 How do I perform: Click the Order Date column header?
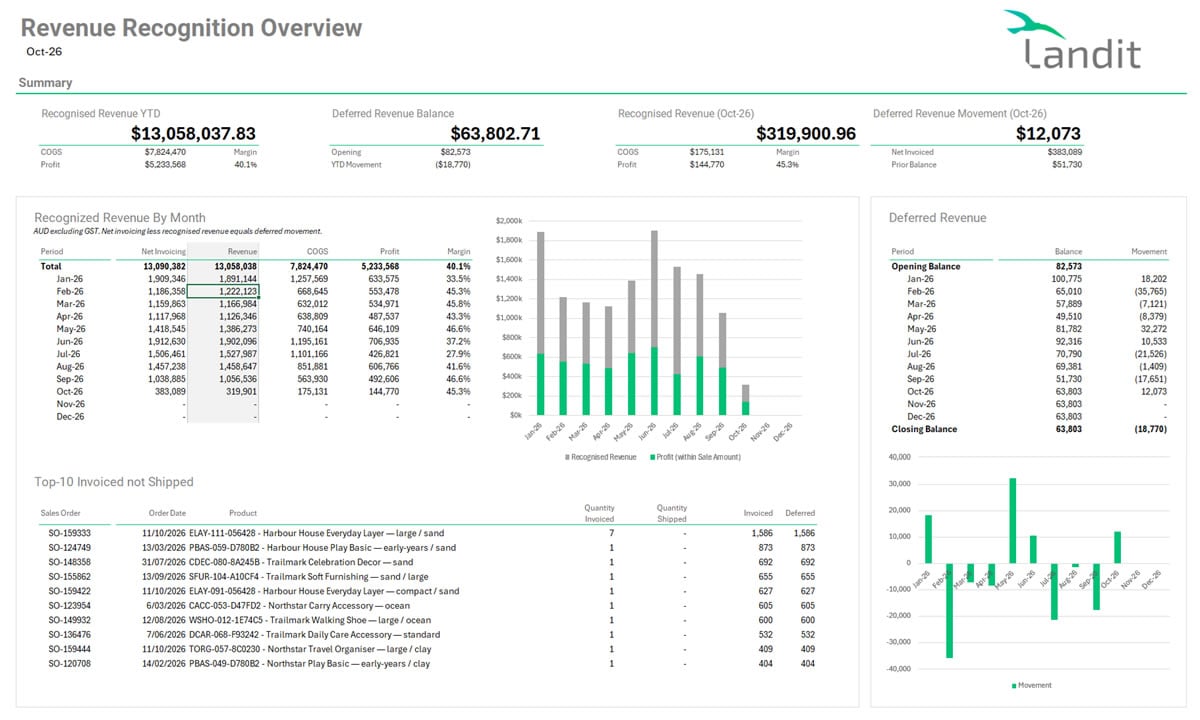[x=167, y=513]
